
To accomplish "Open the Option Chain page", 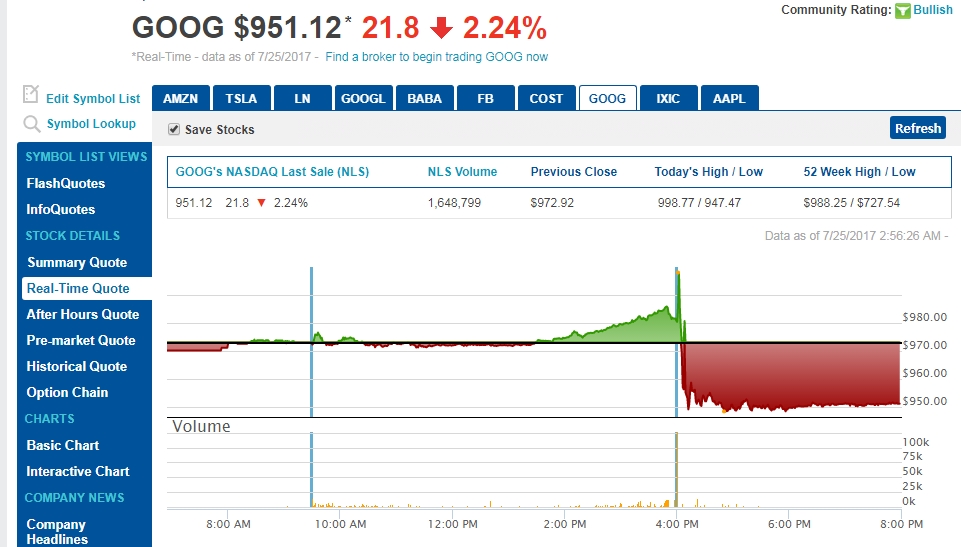I will pos(67,392).
